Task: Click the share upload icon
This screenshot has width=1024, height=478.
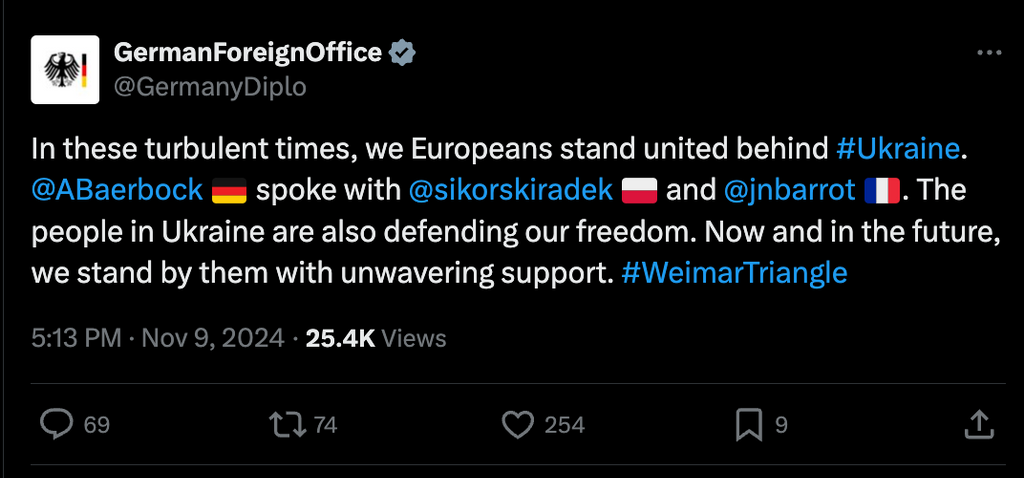Action: click(980, 424)
